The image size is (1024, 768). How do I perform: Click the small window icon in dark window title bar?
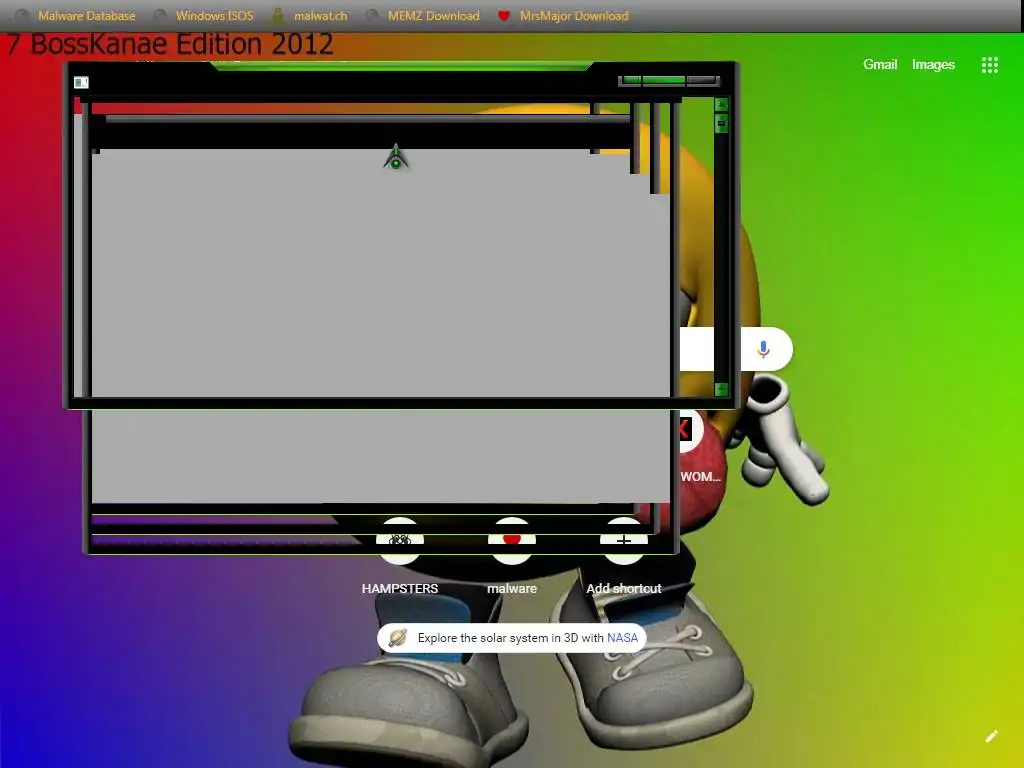pyautogui.click(x=81, y=82)
